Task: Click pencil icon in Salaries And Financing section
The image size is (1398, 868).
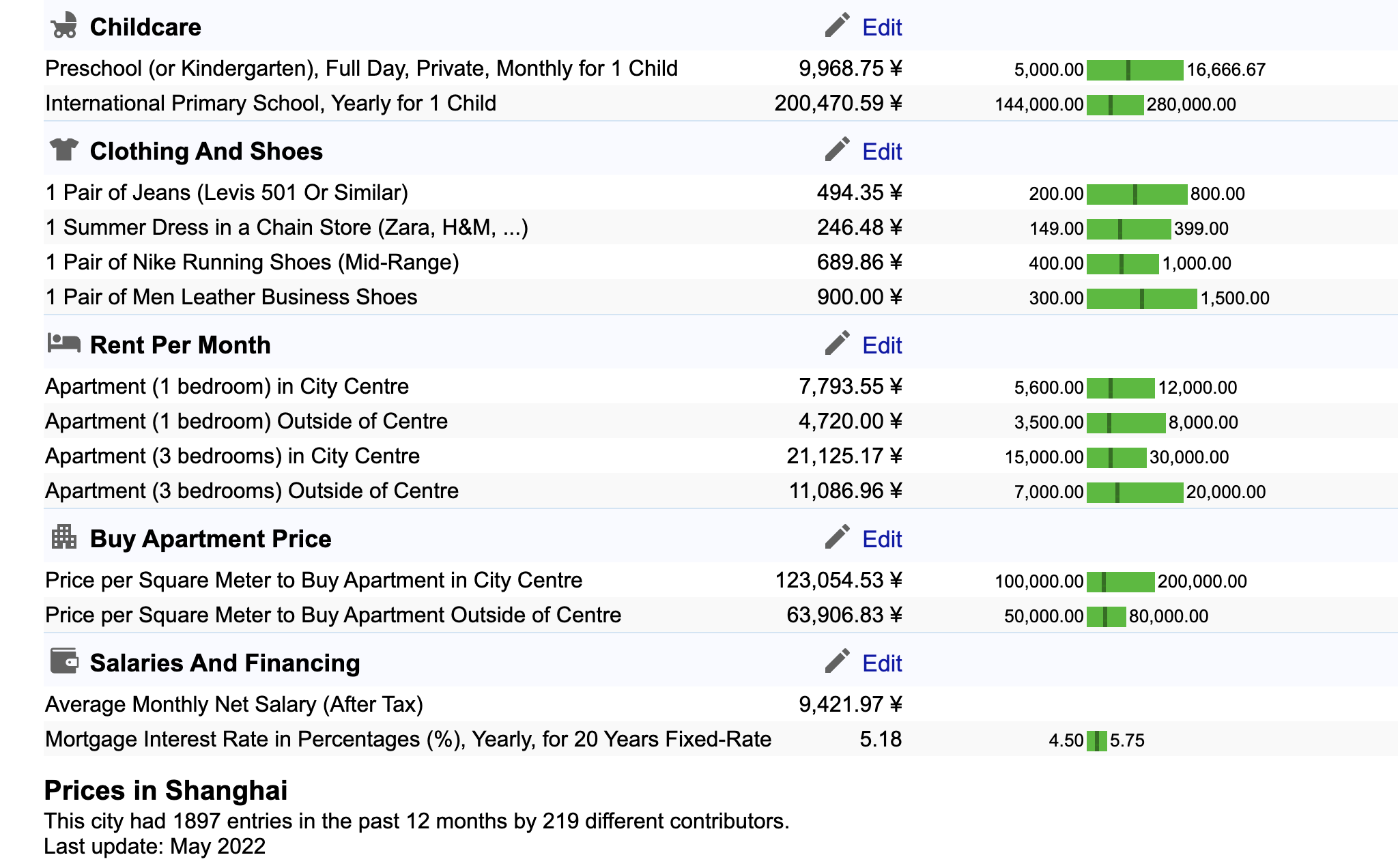Action: click(x=837, y=662)
